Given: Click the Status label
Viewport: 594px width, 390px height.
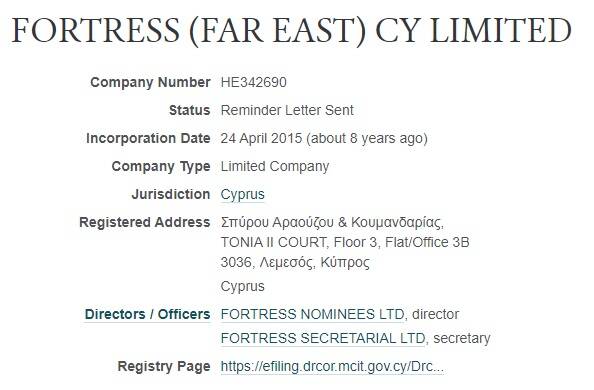Looking at the screenshot, I should [189, 110].
